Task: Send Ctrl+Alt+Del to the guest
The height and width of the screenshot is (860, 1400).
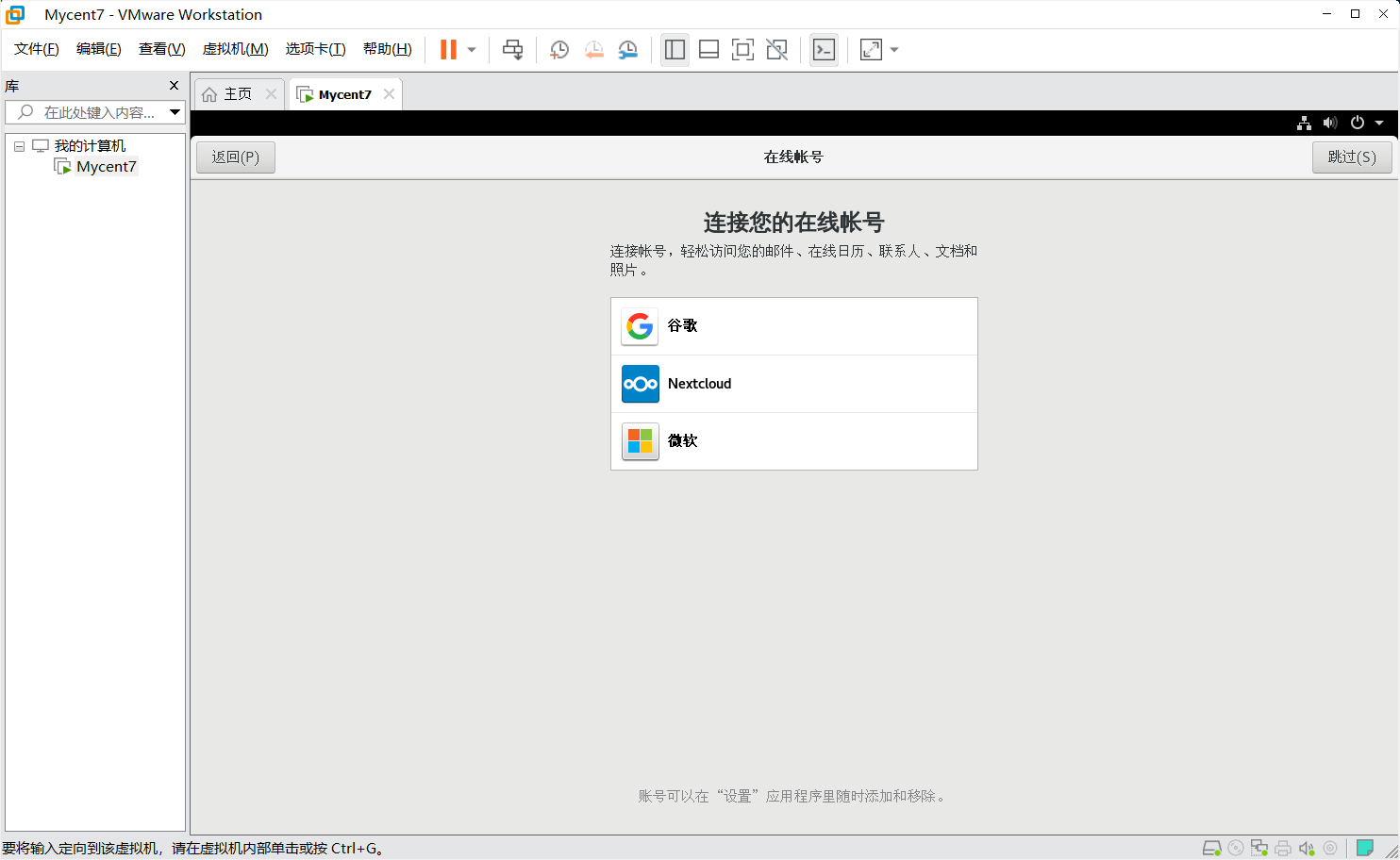Action: (x=512, y=49)
